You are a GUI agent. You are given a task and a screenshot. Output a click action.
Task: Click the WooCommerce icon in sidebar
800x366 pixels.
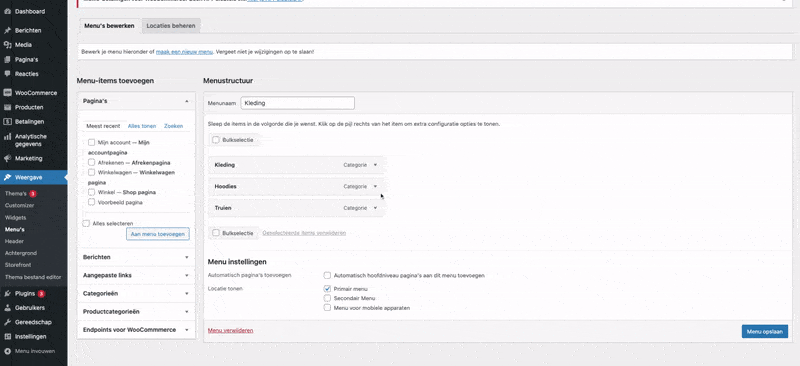(x=7, y=93)
